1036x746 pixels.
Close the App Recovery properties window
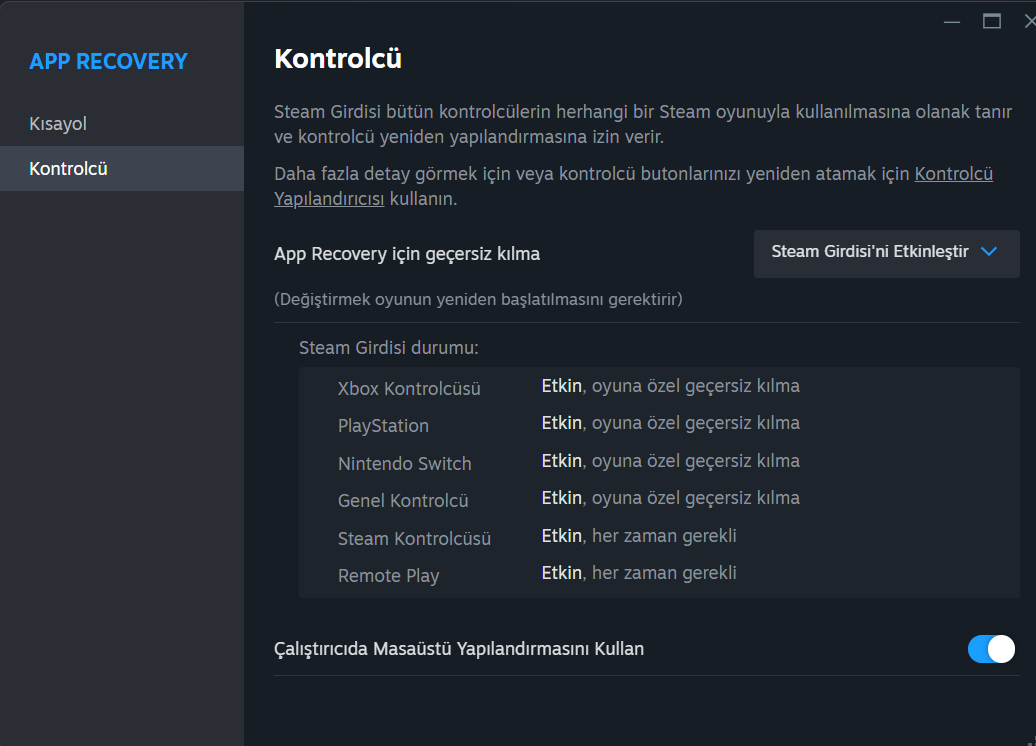coord(1029,21)
